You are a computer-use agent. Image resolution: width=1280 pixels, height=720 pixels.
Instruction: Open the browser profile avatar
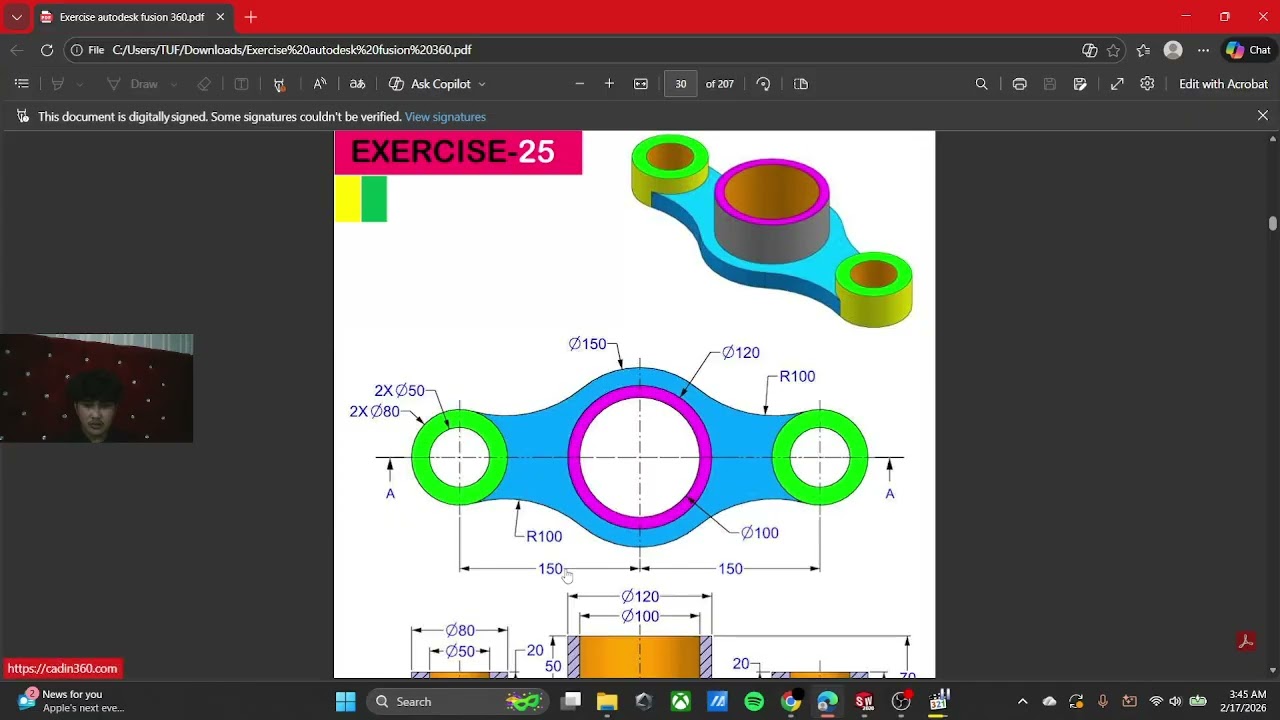[x=1173, y=50]
